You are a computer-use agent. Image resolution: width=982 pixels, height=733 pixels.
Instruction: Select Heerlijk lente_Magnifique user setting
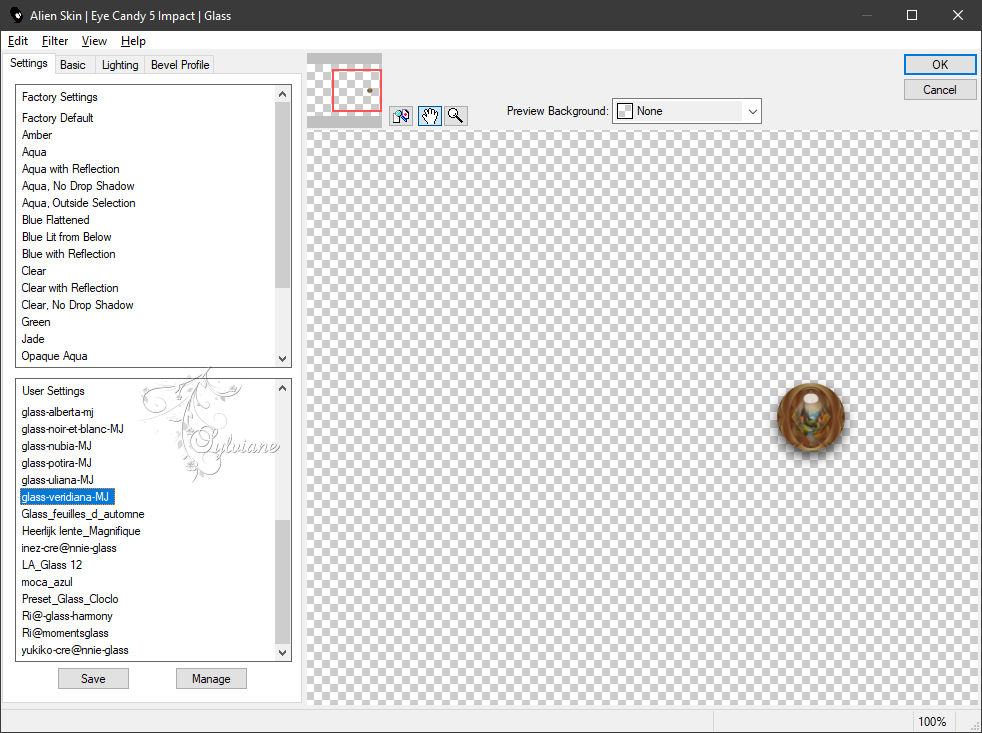[81, 531]
